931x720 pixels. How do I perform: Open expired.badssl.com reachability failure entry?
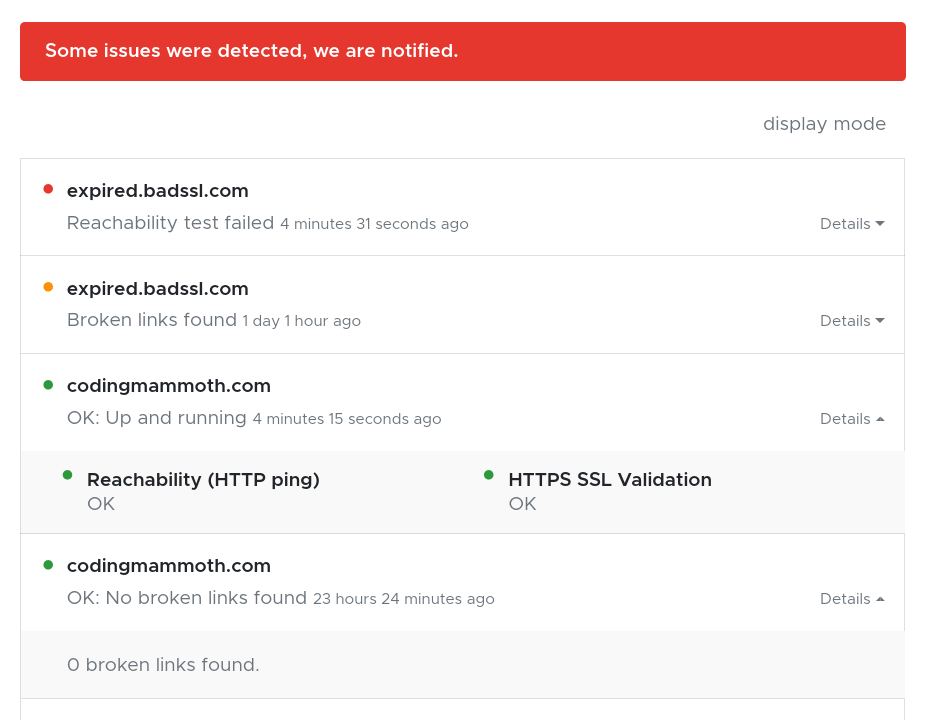click(x=158, y=191)
